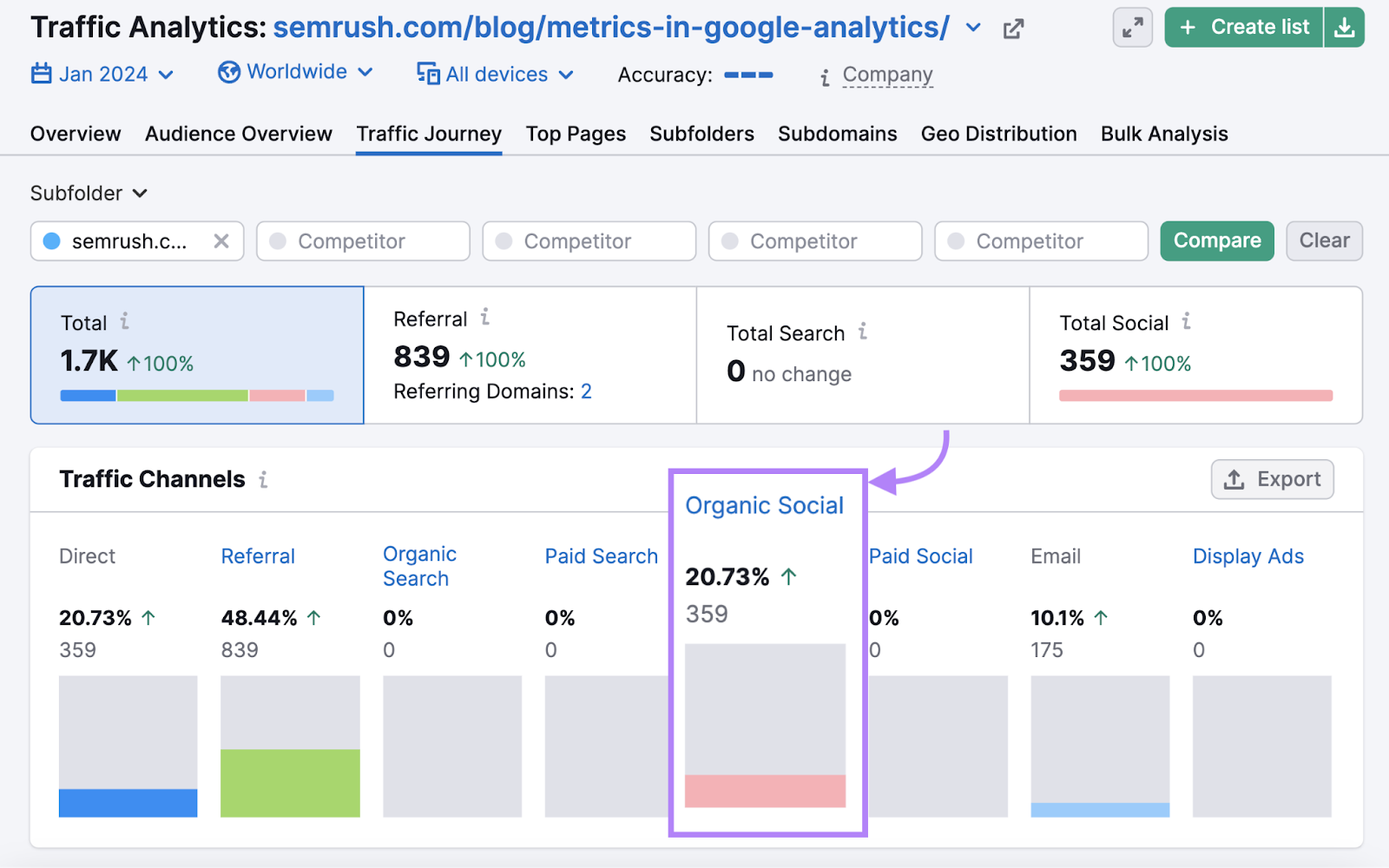Click the Referral channel bar chart

pos(290,746)
